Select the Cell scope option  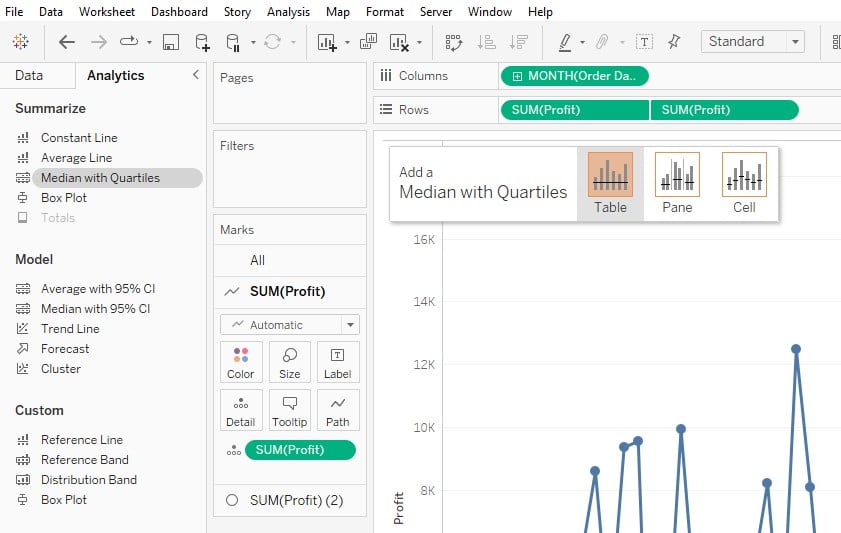744,183
